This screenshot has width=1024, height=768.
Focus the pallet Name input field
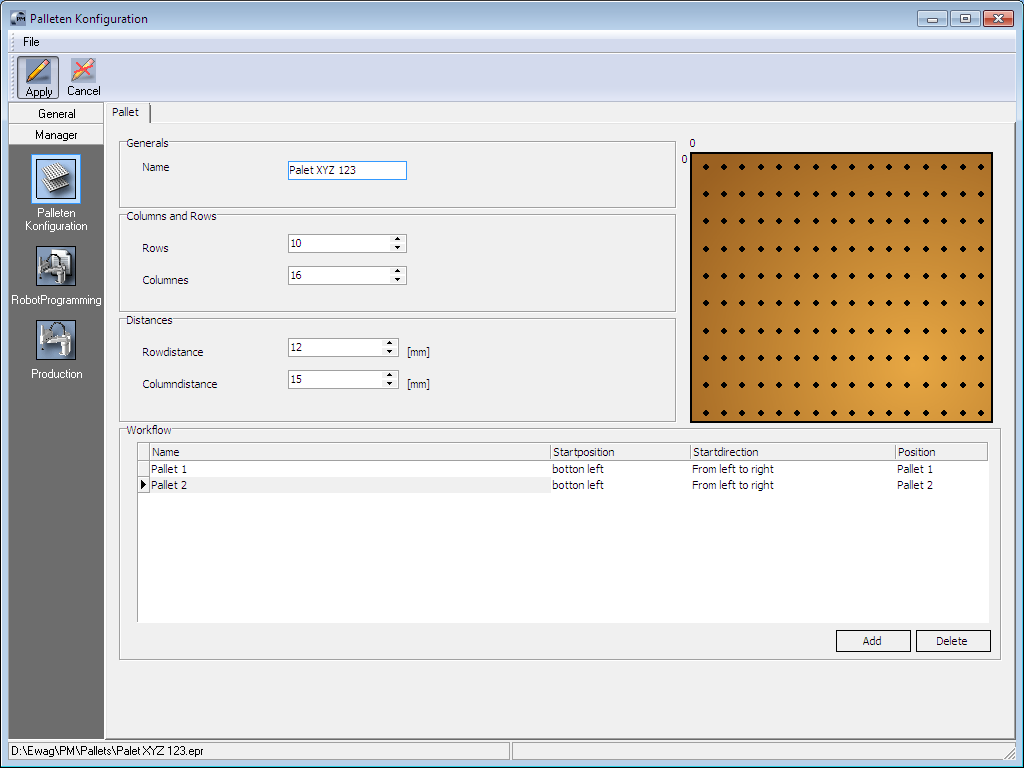click(347, 170)
